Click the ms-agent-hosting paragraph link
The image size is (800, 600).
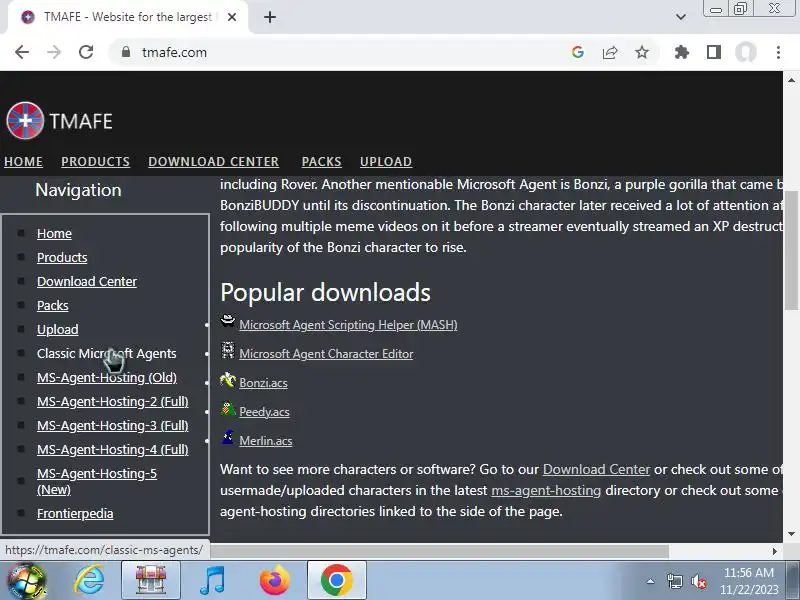(x=546, y=490)
